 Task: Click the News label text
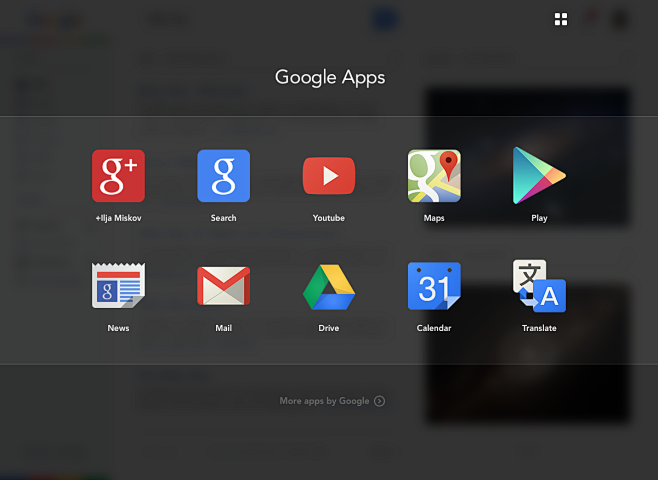point(118,328)
